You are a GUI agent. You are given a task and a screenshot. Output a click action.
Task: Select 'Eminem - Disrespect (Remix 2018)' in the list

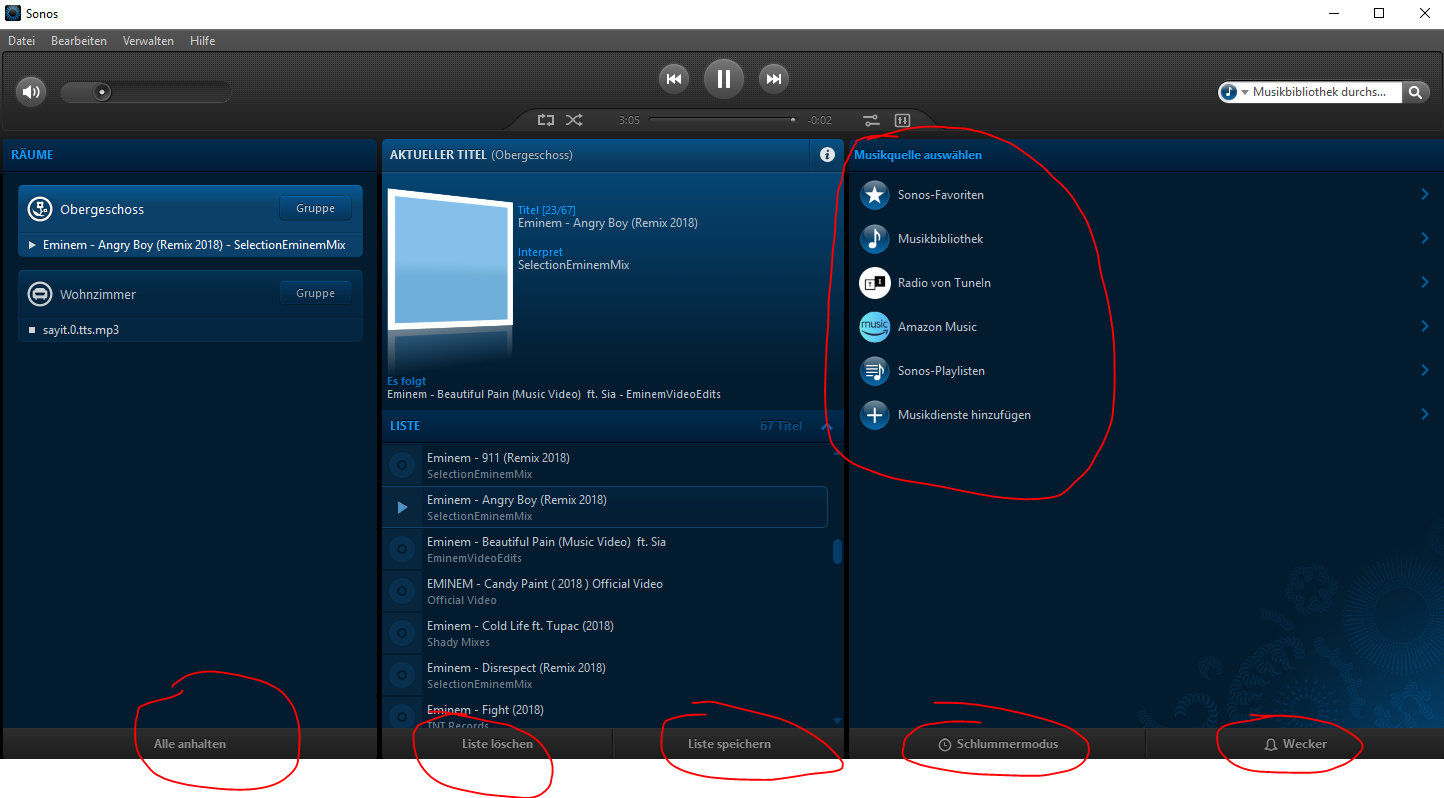coord(604,676)
